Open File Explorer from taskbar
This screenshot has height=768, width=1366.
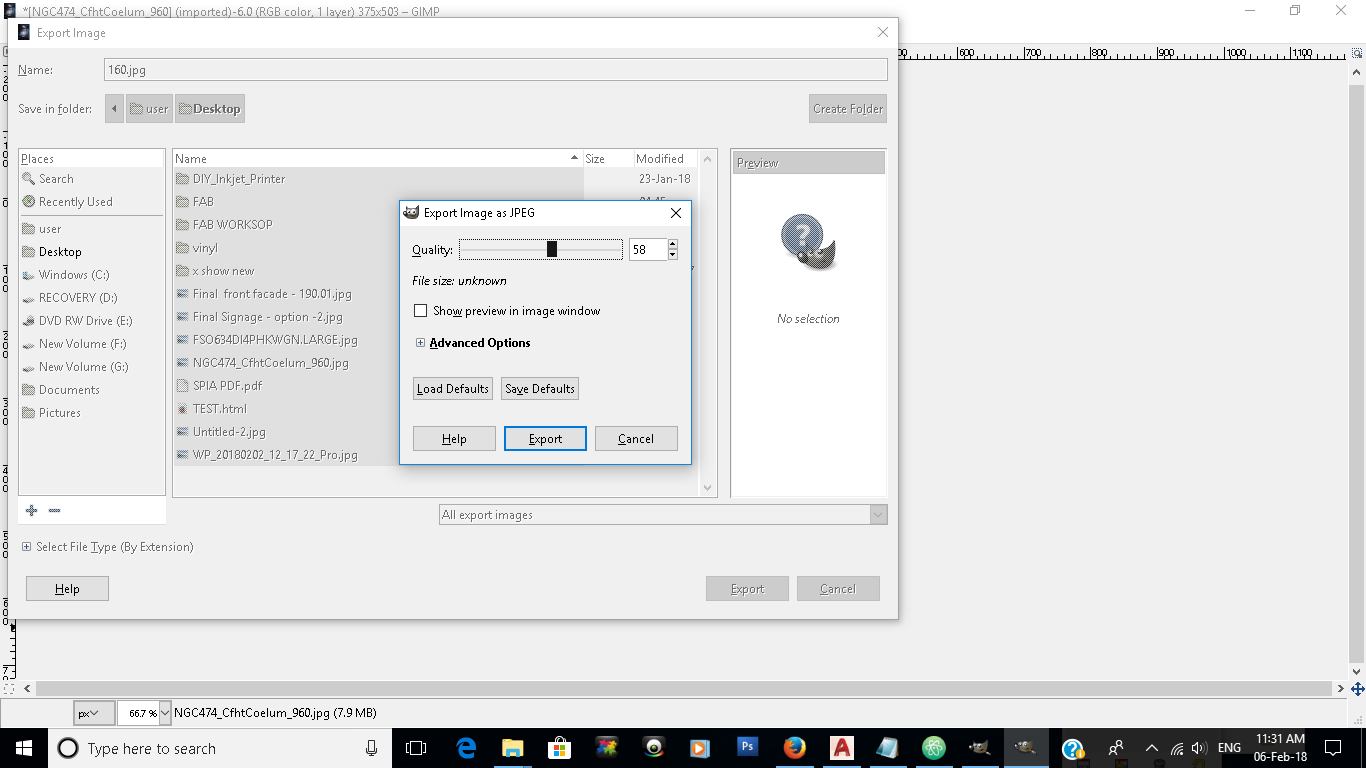[x=512, y=748]
